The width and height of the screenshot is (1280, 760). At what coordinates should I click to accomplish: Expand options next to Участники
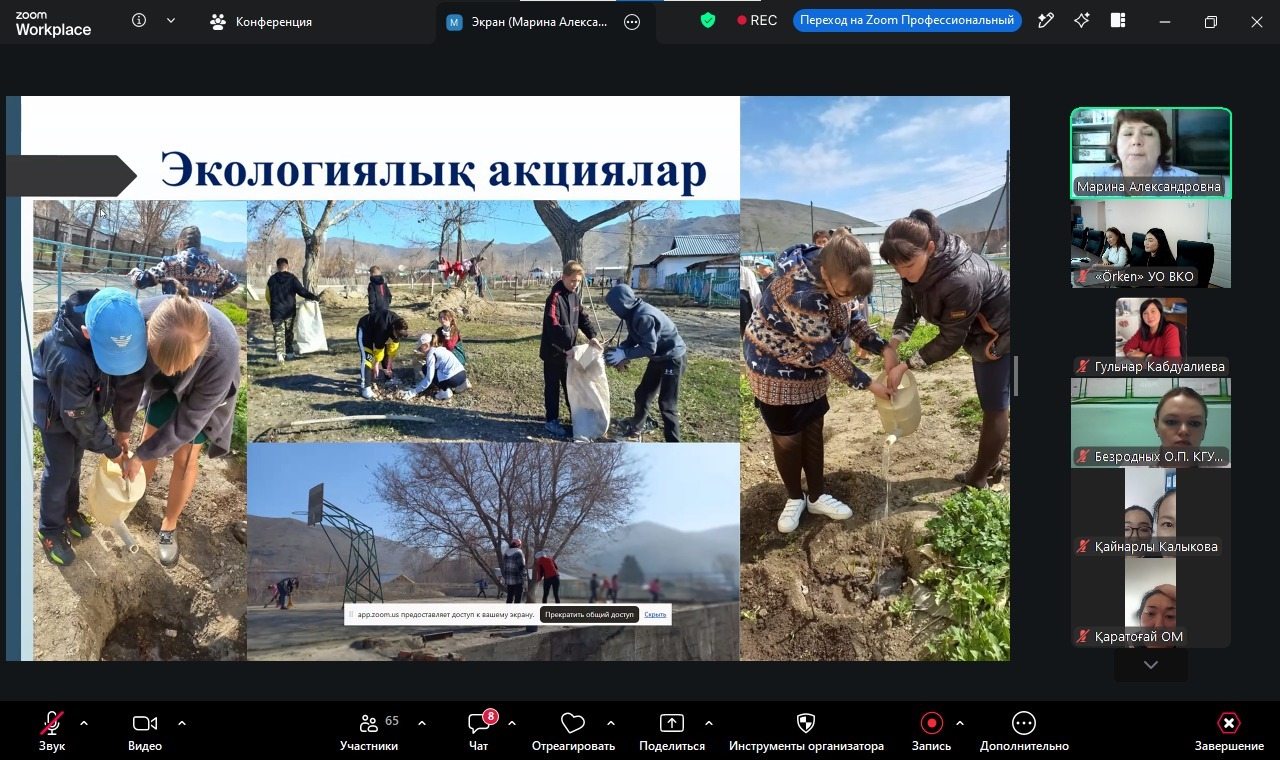coord(422,723)
